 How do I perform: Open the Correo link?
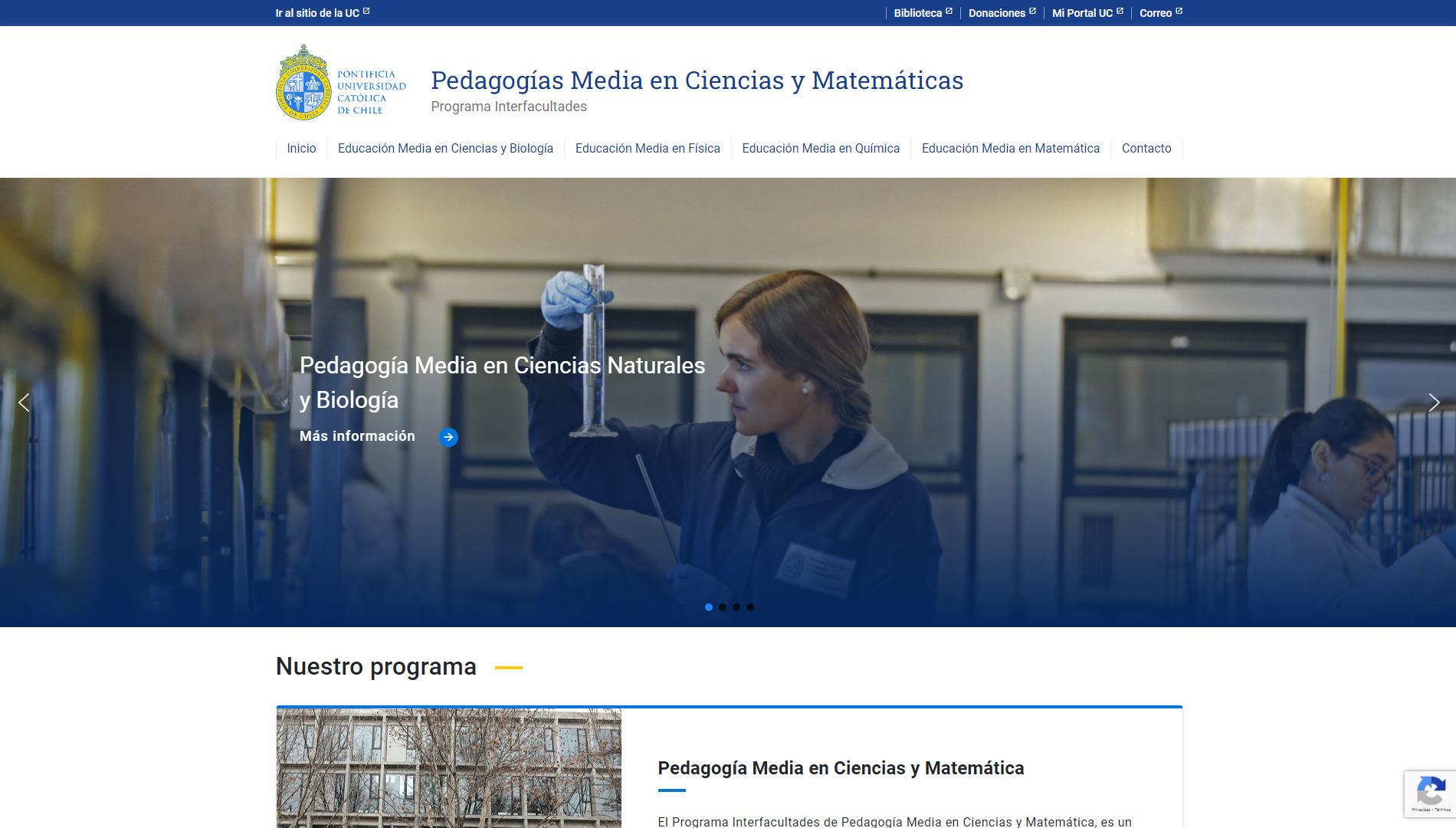(x=1161, y=13)
